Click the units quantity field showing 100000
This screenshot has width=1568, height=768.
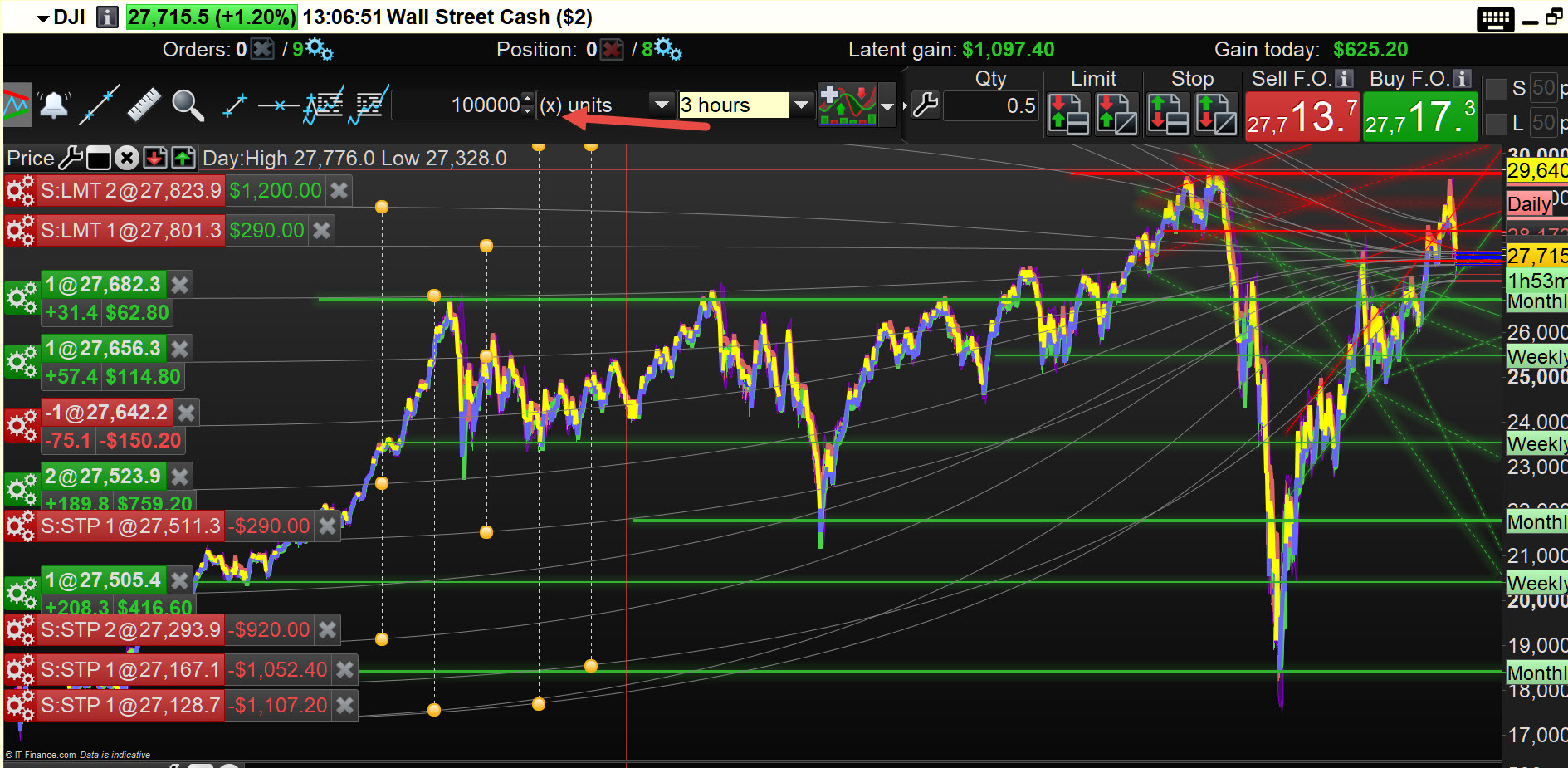coord(457,105)
